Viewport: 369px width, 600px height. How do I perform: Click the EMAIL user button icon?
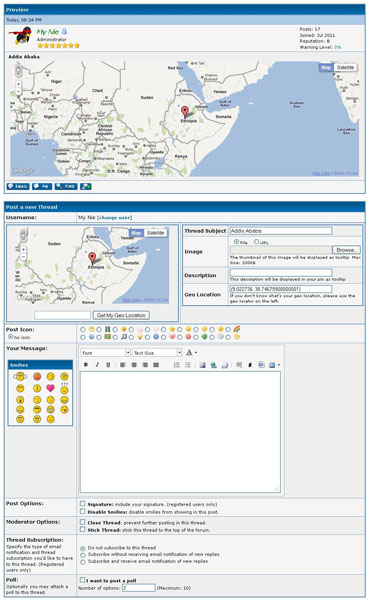pos(18,186)
